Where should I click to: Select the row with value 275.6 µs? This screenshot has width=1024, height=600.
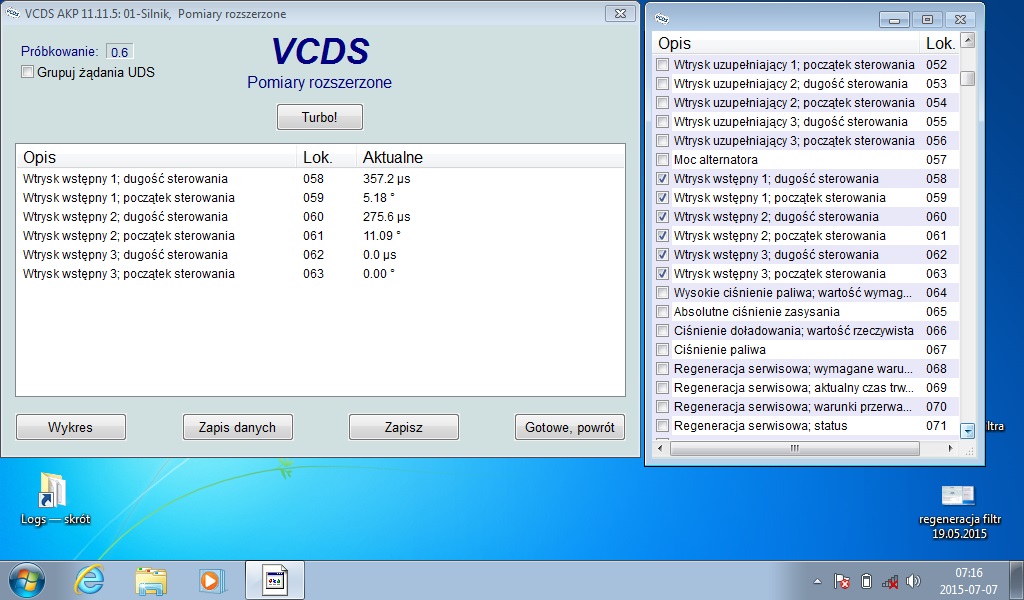(x=320, y=216)
